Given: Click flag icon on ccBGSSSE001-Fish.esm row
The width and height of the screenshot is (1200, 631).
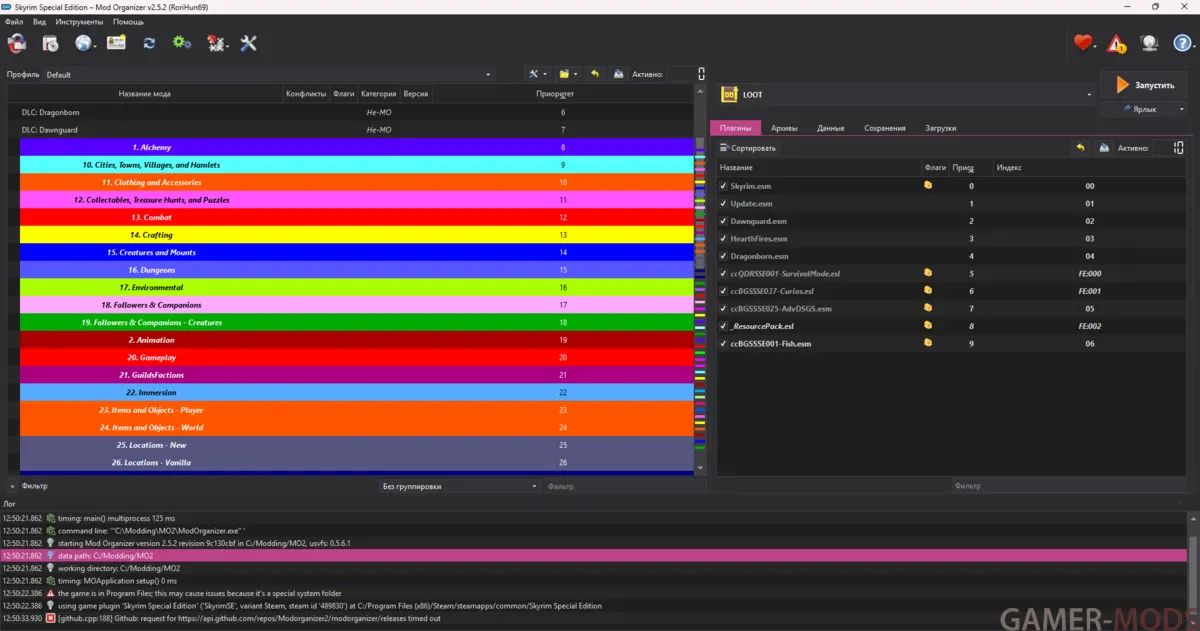Looking at the screenshot, I should [x=928, y=342].
